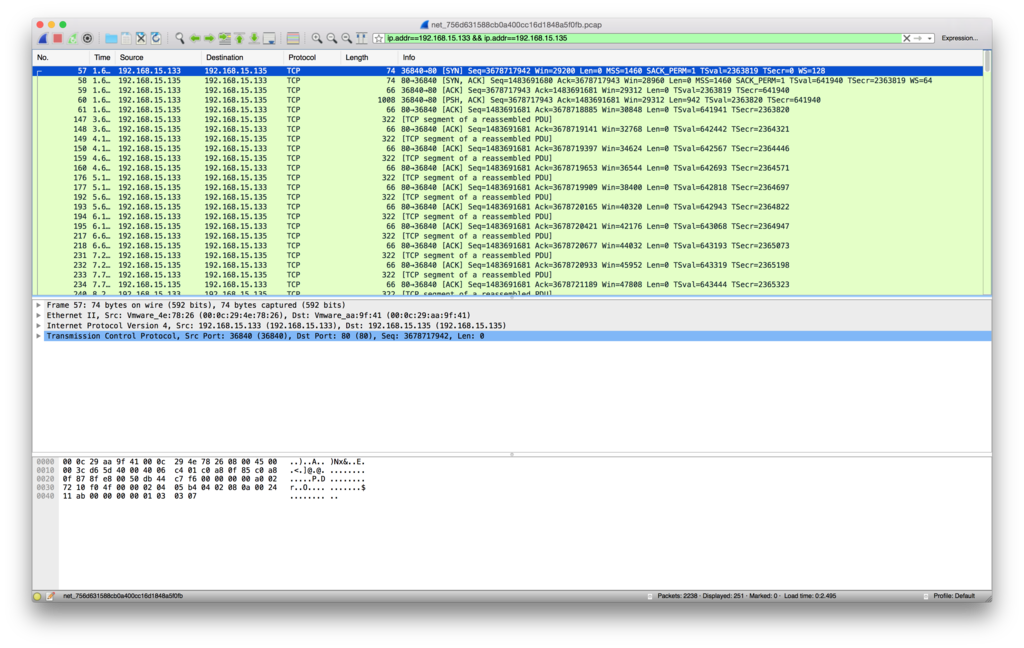Open the Expression builder
Screen dimensions: 1024x648
pyautogui.click(x=958, y=37)
